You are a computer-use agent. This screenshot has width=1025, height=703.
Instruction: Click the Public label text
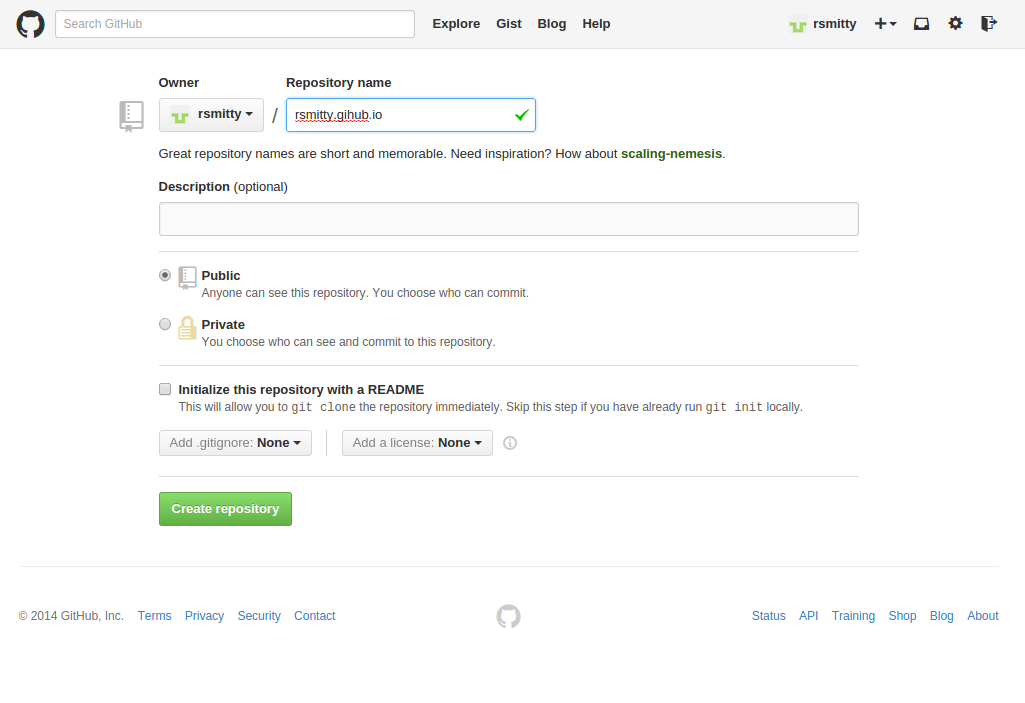(220, 276)
